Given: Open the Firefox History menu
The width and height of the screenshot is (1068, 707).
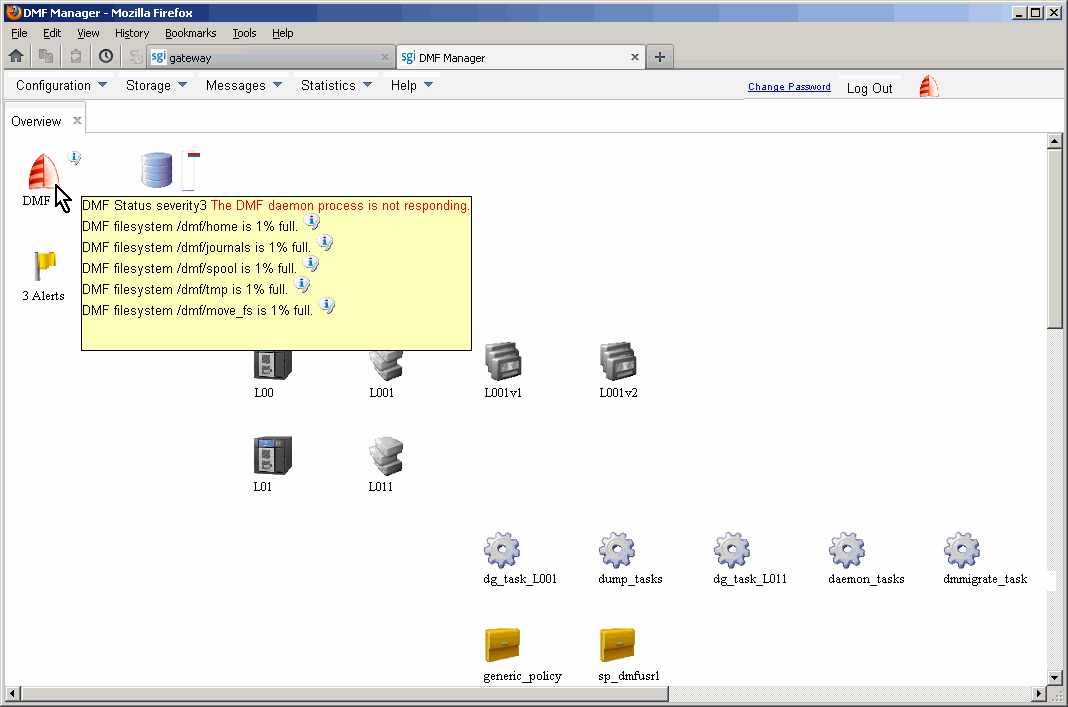Looking at the screenshot, I should point(131,33).
